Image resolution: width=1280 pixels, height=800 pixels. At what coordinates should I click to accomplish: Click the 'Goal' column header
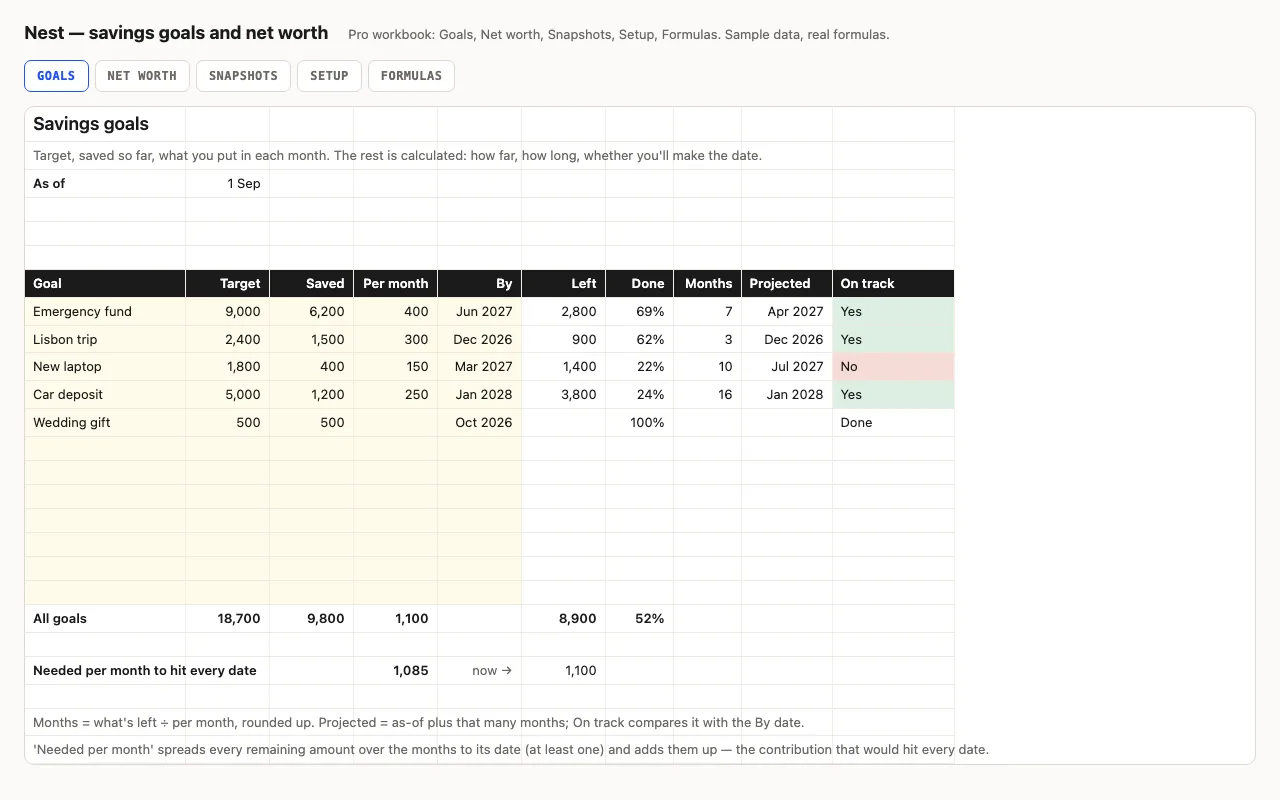[x=105, y=284]
